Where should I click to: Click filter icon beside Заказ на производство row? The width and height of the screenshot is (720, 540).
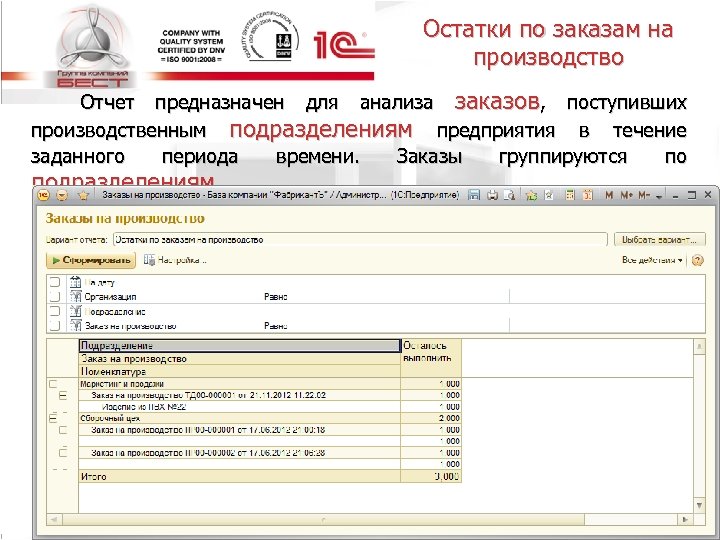(x=76, y=326)
